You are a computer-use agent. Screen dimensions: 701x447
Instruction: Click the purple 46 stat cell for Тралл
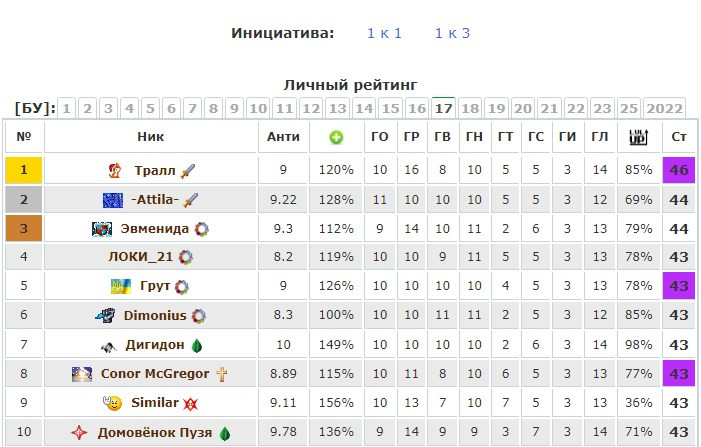(679, 170)
